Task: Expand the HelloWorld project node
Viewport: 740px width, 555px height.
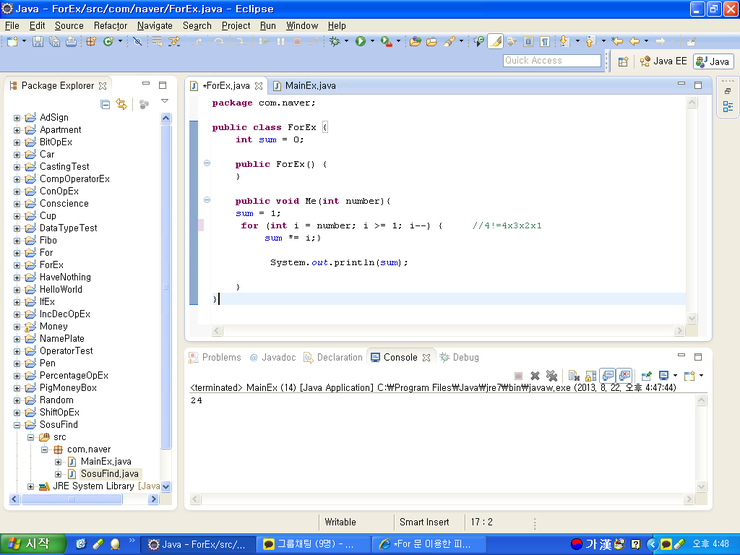Action: [17, 290]
